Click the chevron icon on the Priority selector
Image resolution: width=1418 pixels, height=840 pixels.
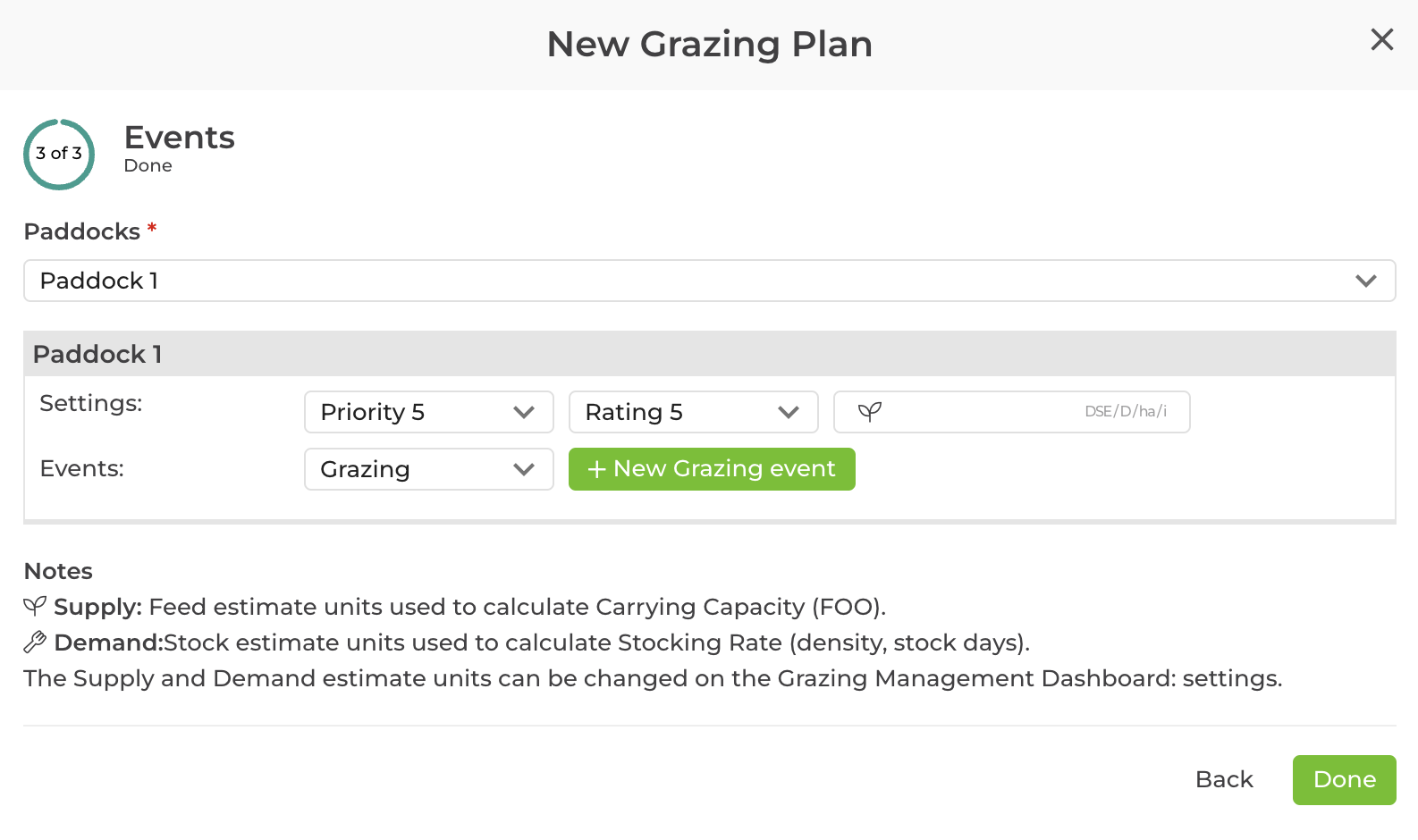tap(524, 412)
